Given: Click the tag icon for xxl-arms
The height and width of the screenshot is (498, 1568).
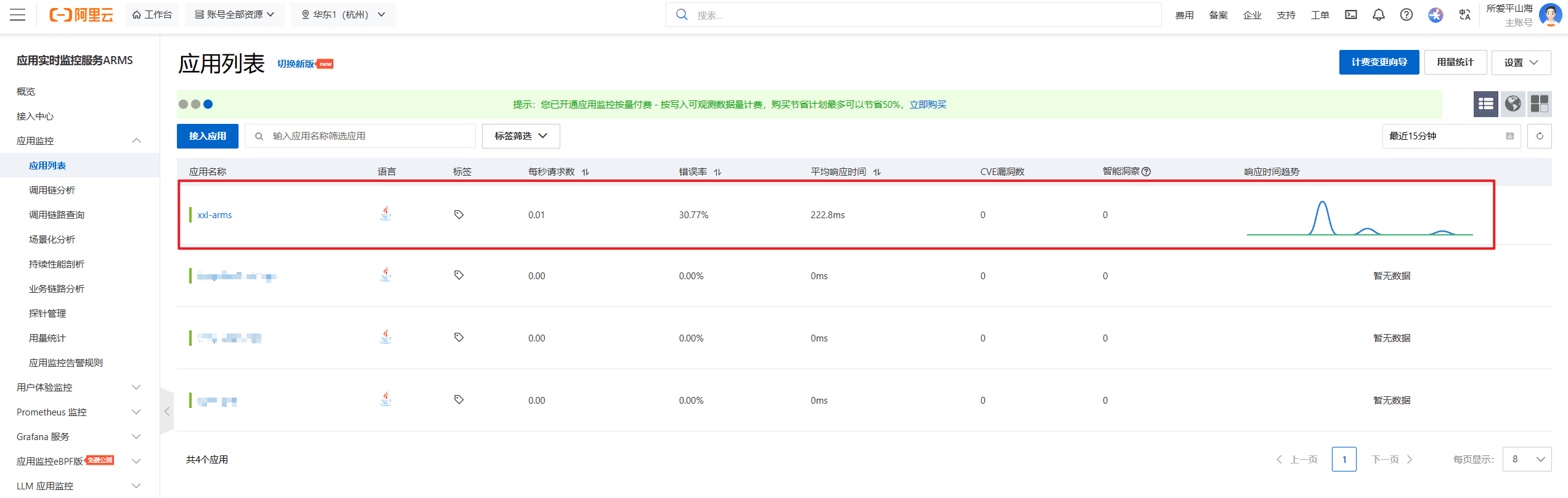Looking at the screenshot, I should click(459, 214).
